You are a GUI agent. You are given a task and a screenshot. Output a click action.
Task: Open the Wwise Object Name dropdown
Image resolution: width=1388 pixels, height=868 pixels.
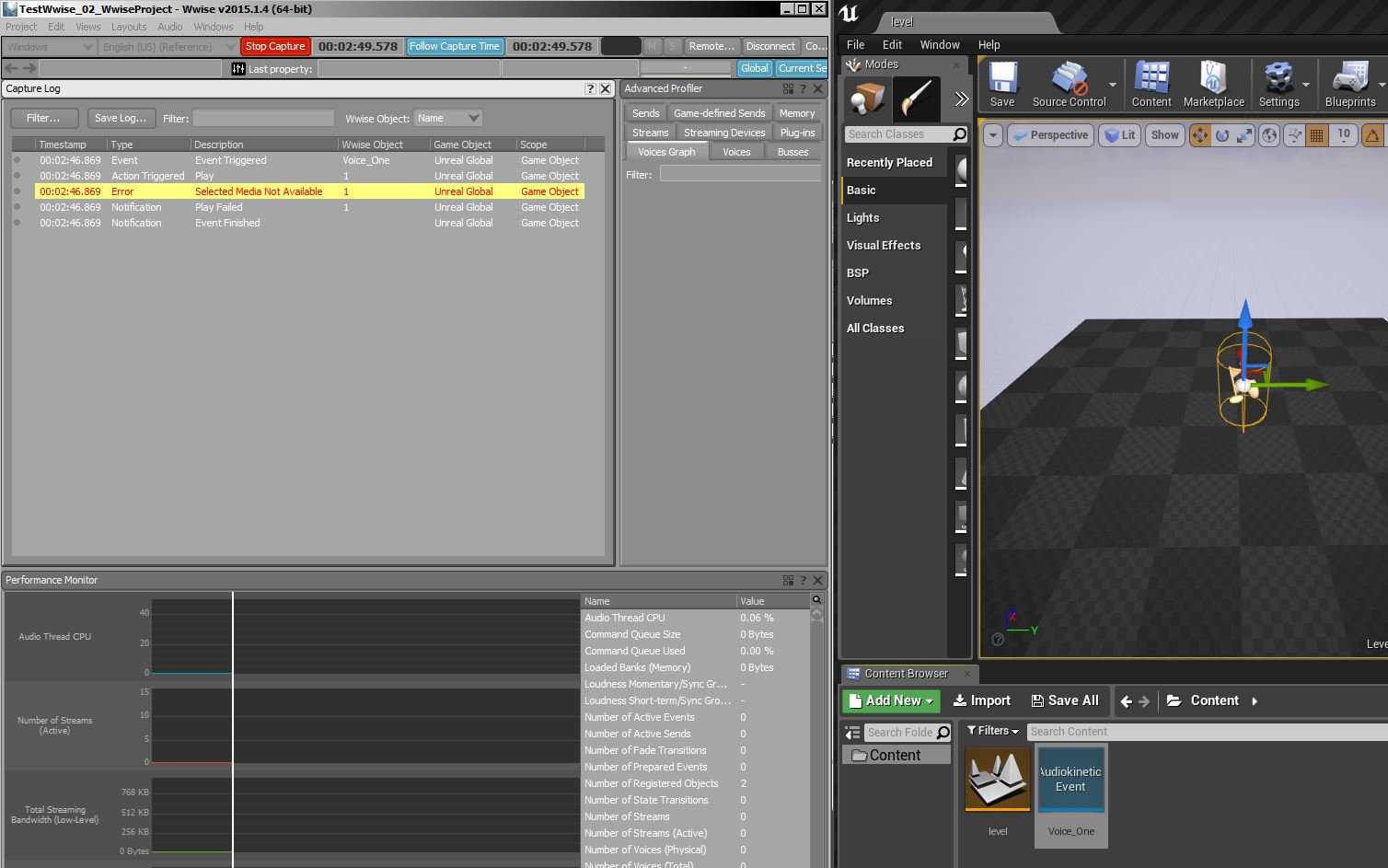click(x=448, y=118)
